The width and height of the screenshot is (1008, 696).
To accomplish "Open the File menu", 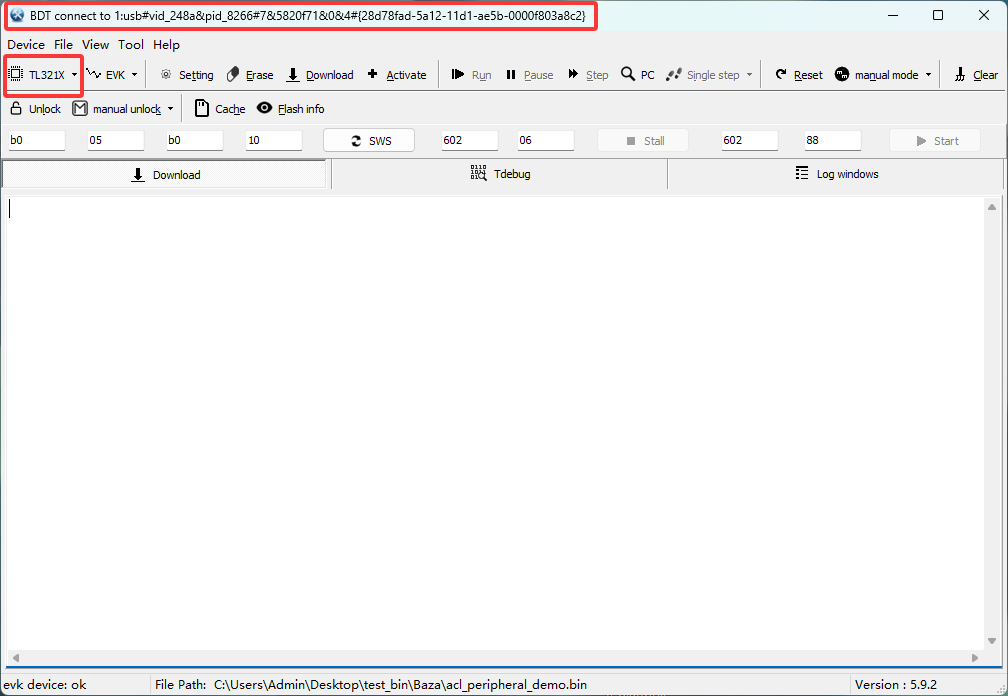I will (x=63, y=44).
